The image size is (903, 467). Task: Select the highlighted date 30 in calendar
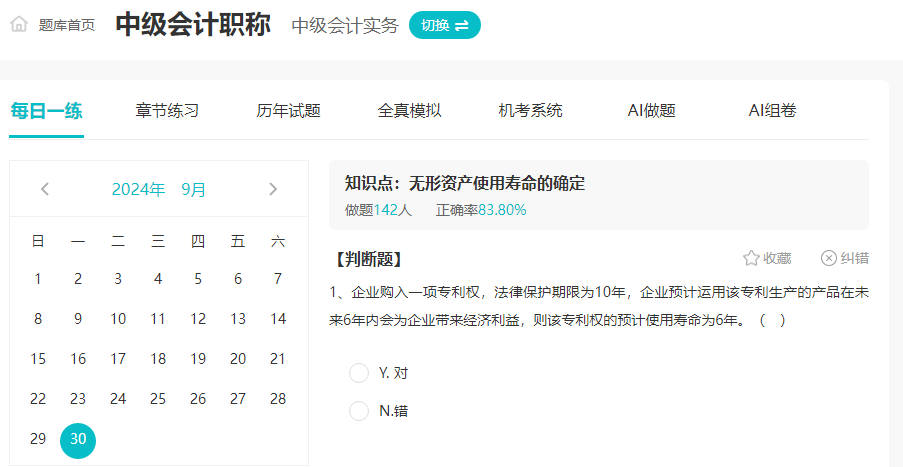[78, 439]
